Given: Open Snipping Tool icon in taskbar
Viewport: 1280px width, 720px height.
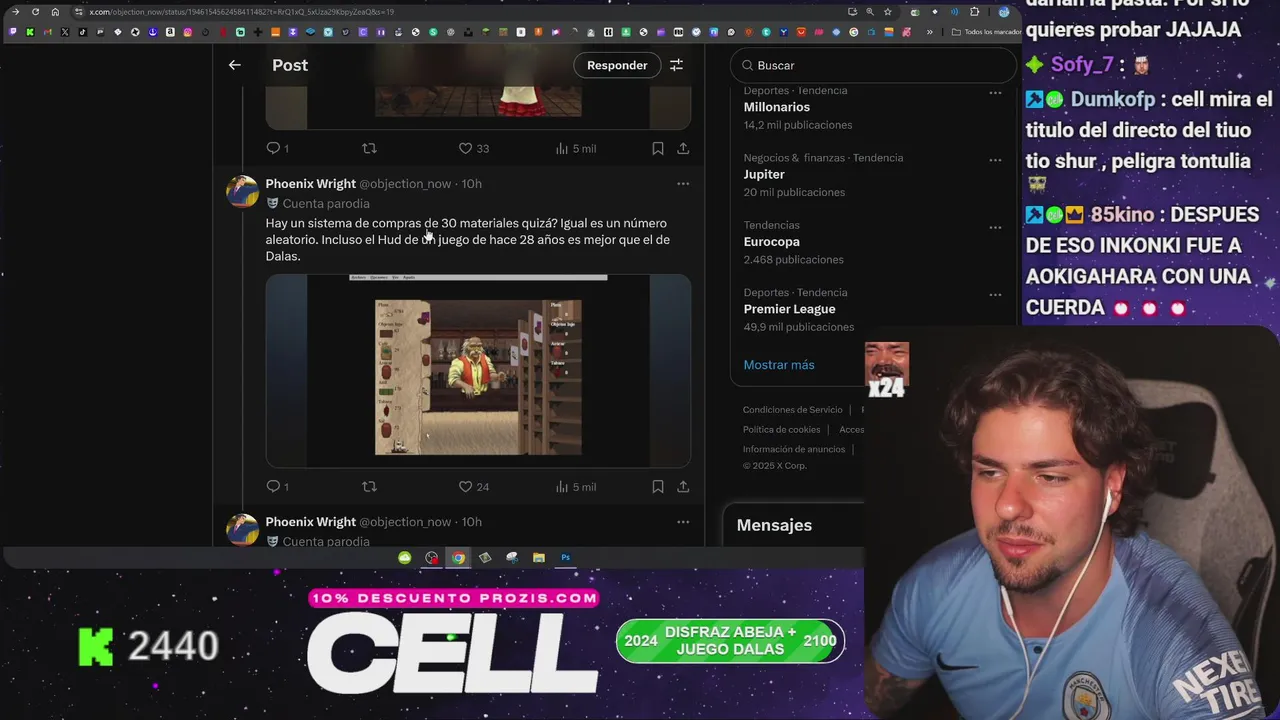Looking at the screenshot, I should (x=511, y=558).
